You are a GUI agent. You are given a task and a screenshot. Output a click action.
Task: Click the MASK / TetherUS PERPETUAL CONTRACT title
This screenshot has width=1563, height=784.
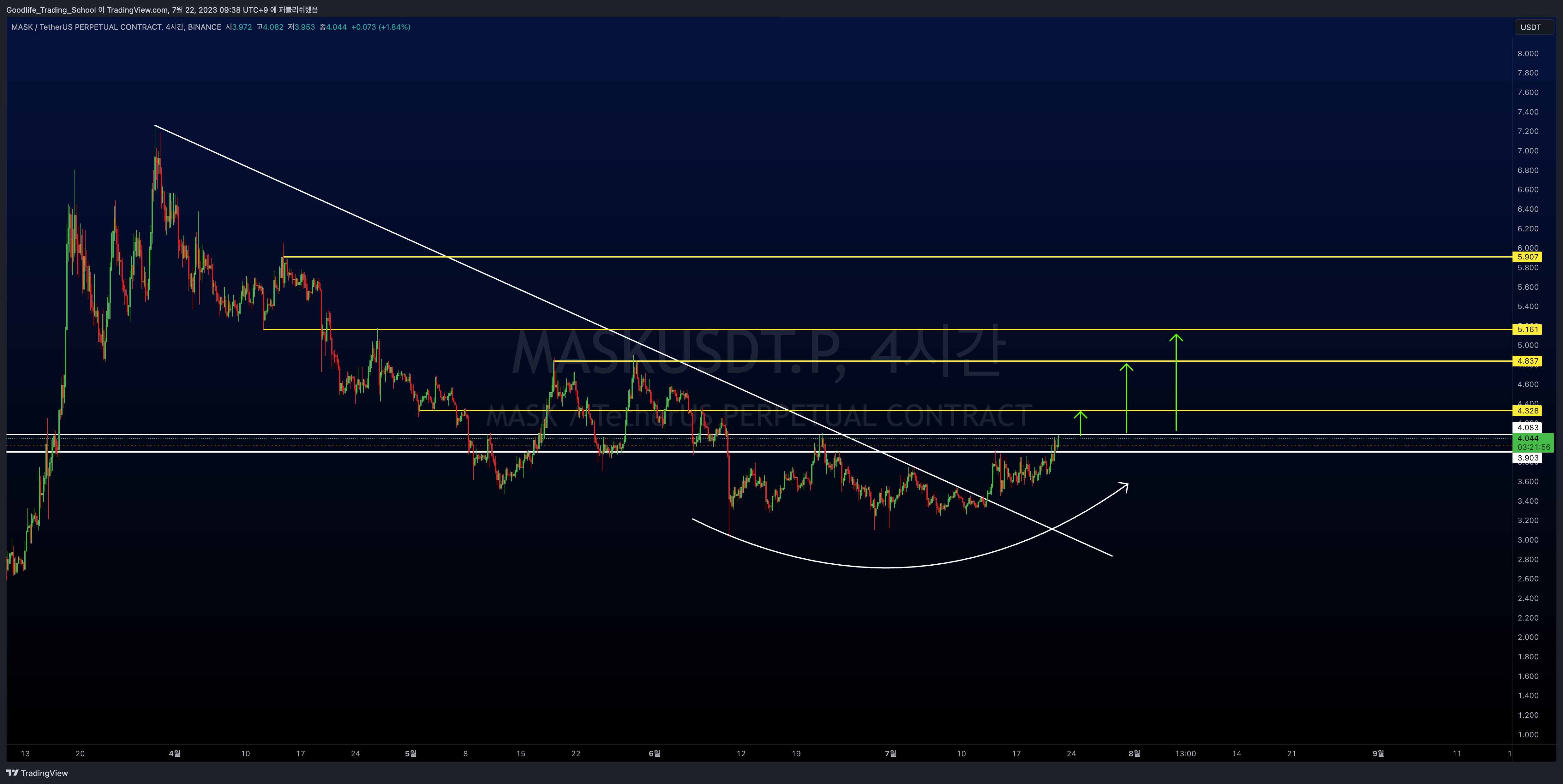86,27
